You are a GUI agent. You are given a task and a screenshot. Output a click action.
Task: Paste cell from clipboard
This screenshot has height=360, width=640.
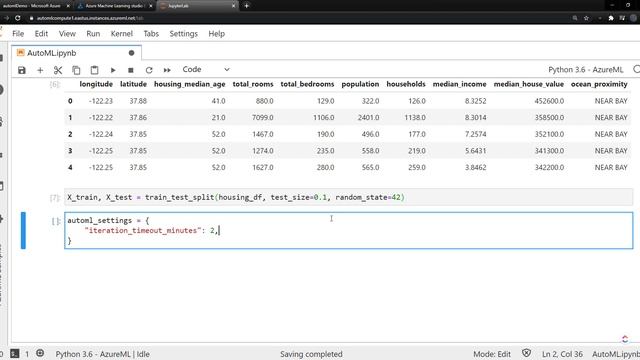[x=94, y=70]
